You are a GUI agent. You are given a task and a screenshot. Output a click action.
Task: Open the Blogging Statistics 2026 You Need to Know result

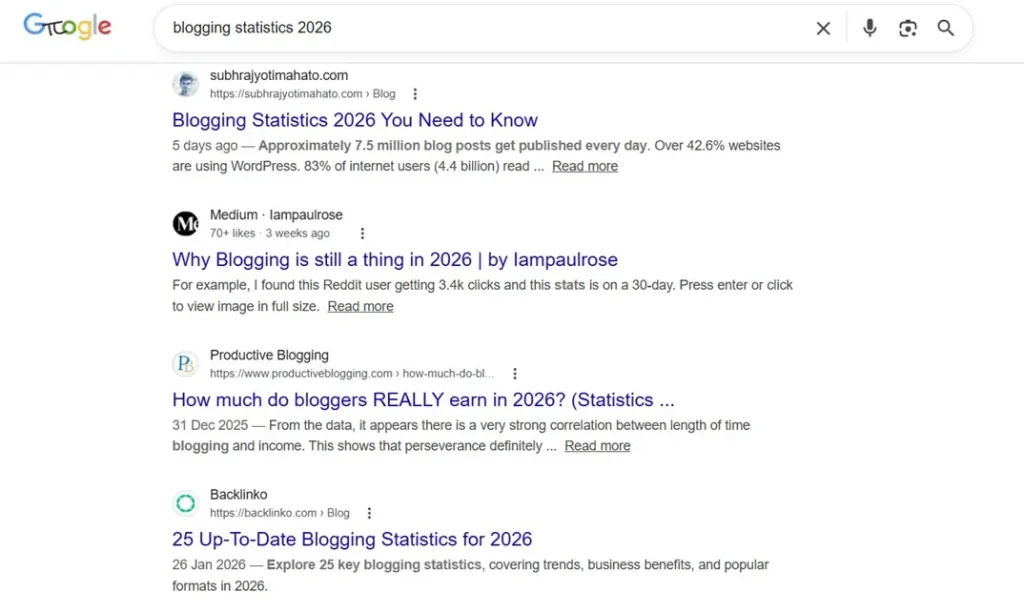coord(355,119)
